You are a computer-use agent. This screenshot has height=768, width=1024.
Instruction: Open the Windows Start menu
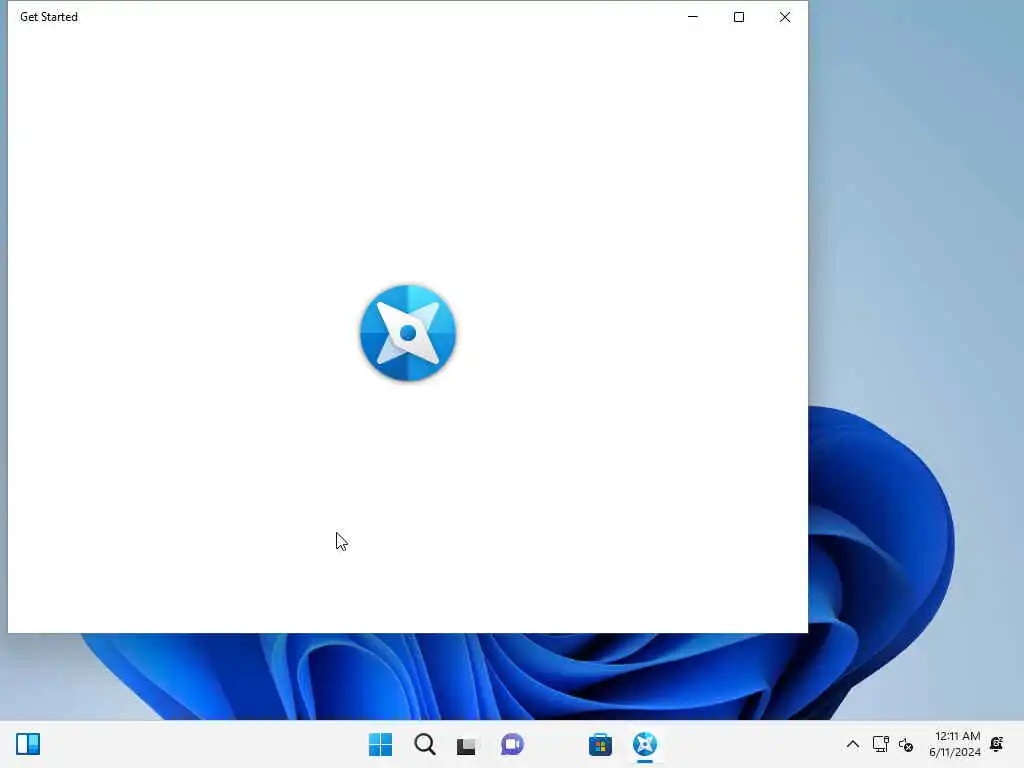pos(380,744)
